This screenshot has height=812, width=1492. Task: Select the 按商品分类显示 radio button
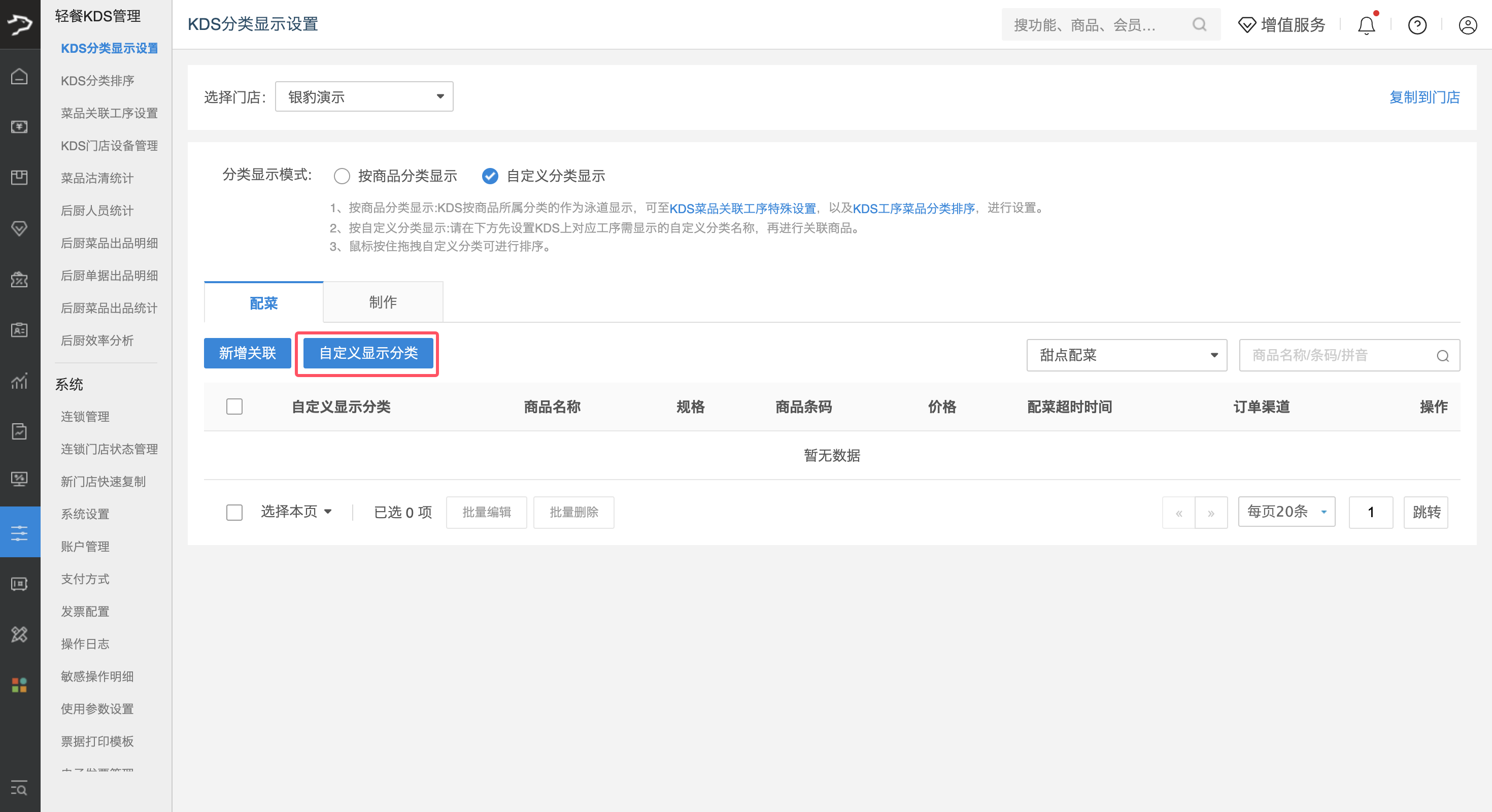click(x=342, y=176)
